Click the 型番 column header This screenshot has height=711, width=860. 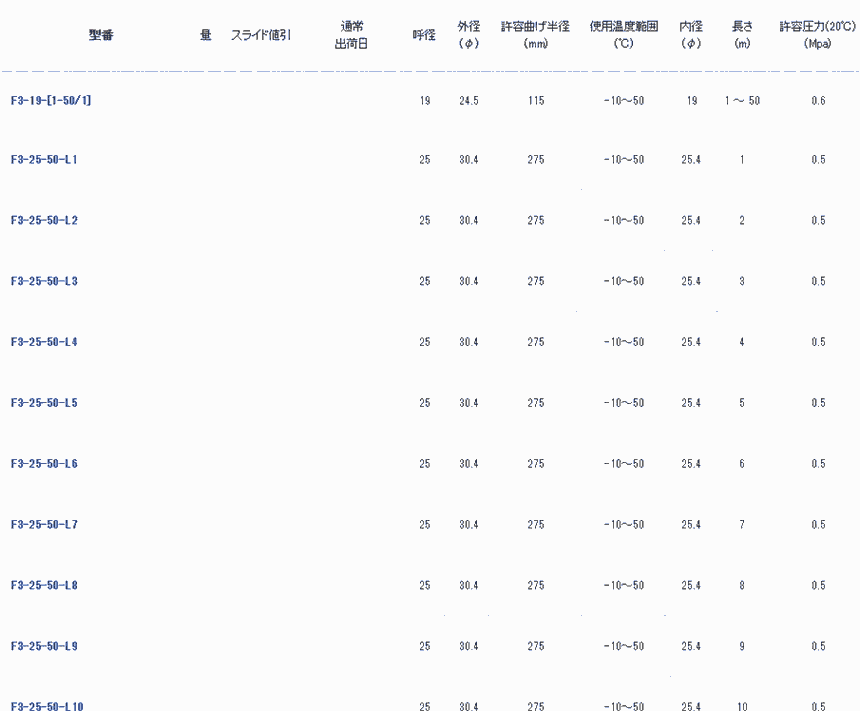pyautogui.click(x=101, y=35)
